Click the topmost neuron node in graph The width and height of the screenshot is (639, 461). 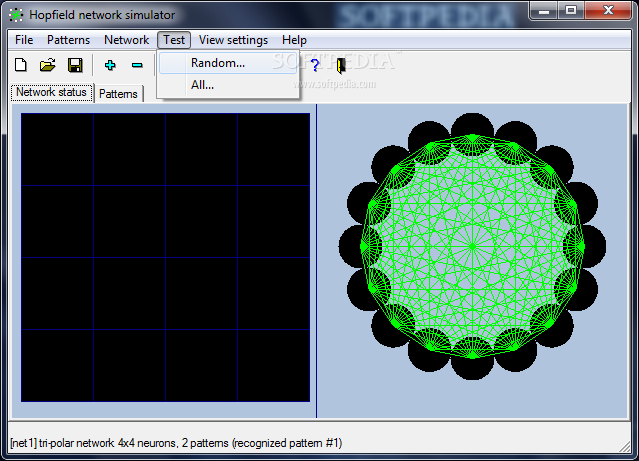click(x=472, y=135)
